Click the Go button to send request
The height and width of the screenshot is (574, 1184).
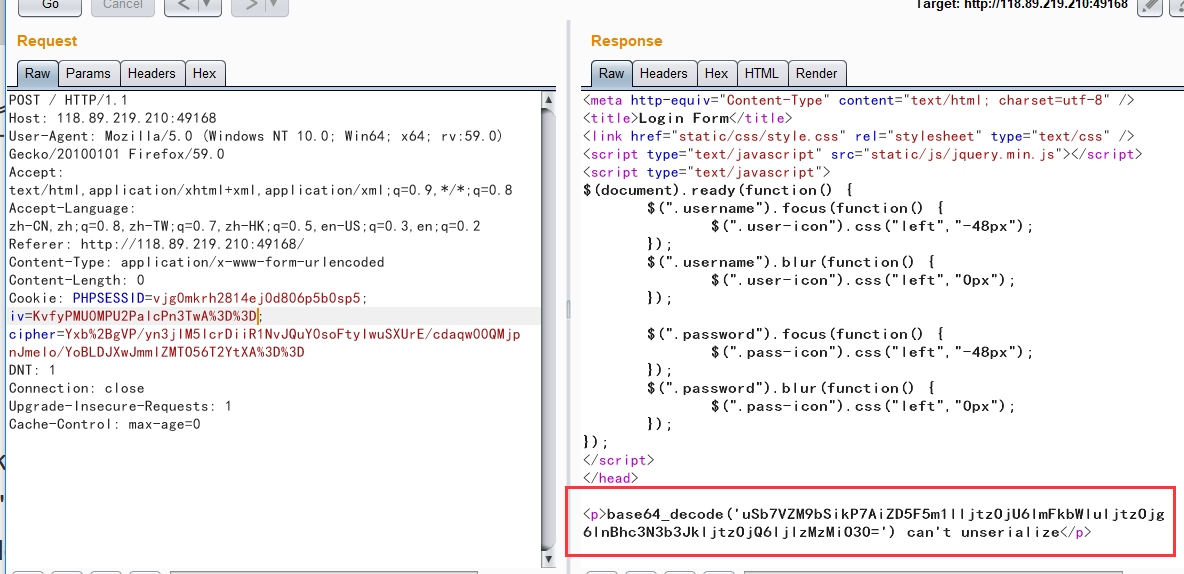pos(49,5)
